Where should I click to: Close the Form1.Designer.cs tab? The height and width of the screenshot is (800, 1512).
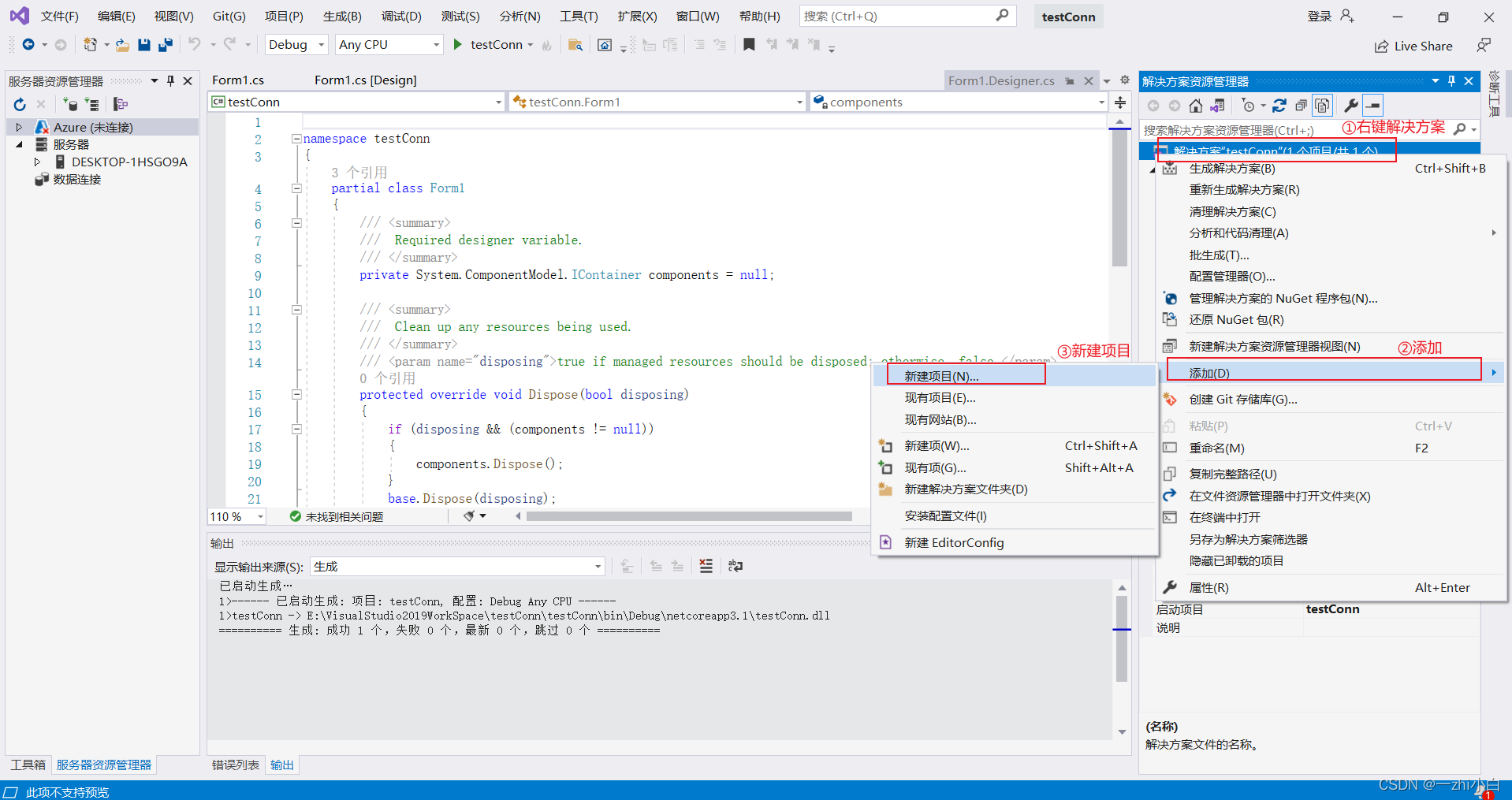coord(1089,80)
